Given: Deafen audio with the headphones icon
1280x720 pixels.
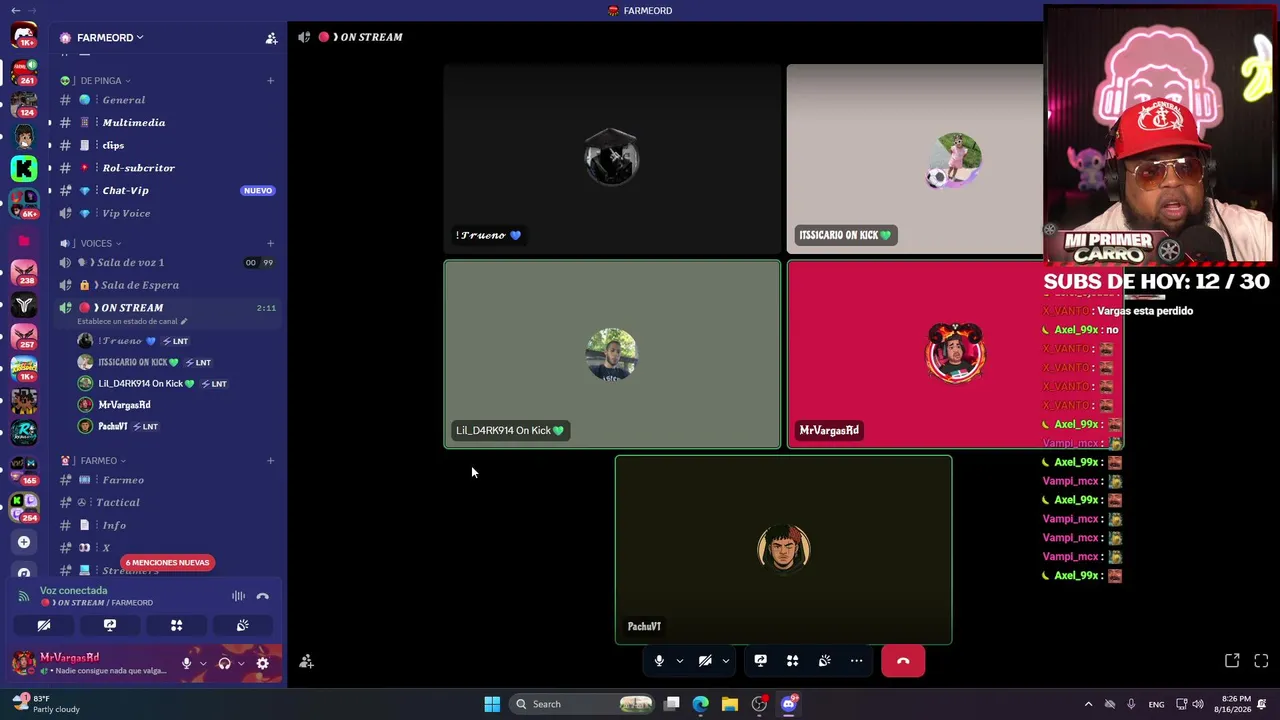Looking at the screenshot, I should coord(225,664).
